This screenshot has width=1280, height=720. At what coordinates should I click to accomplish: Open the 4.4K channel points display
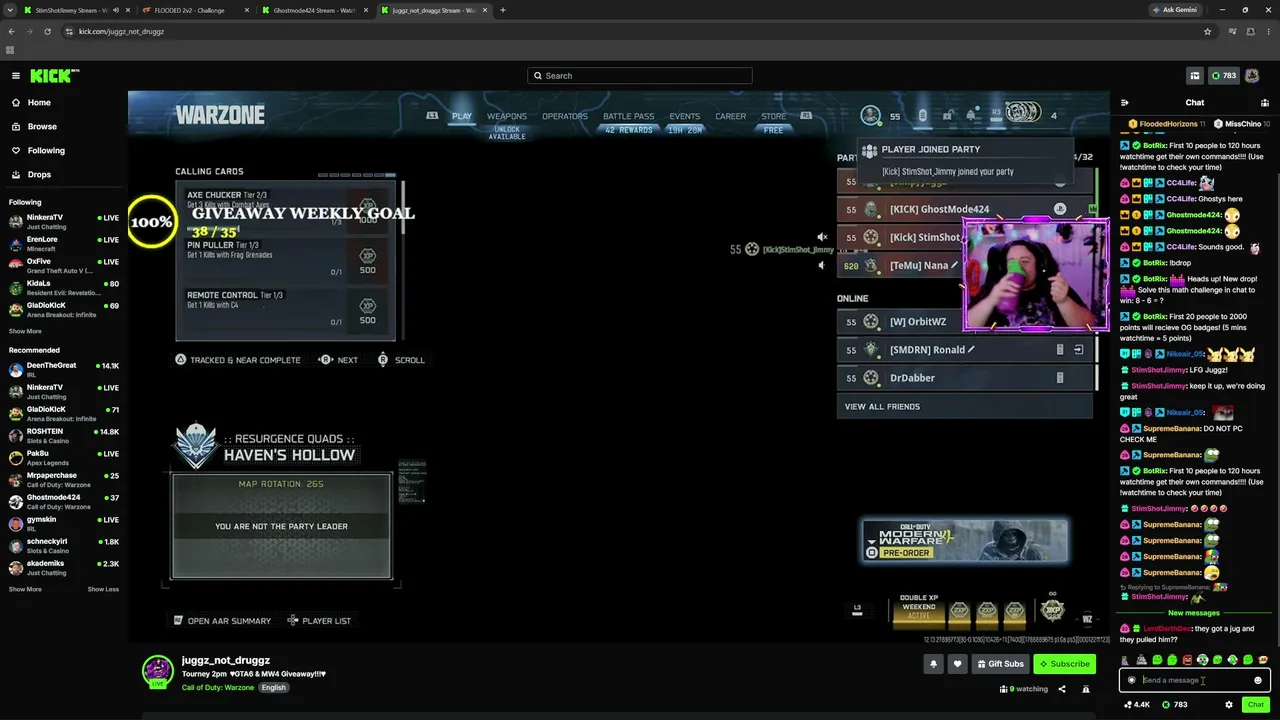point(1137,705)
